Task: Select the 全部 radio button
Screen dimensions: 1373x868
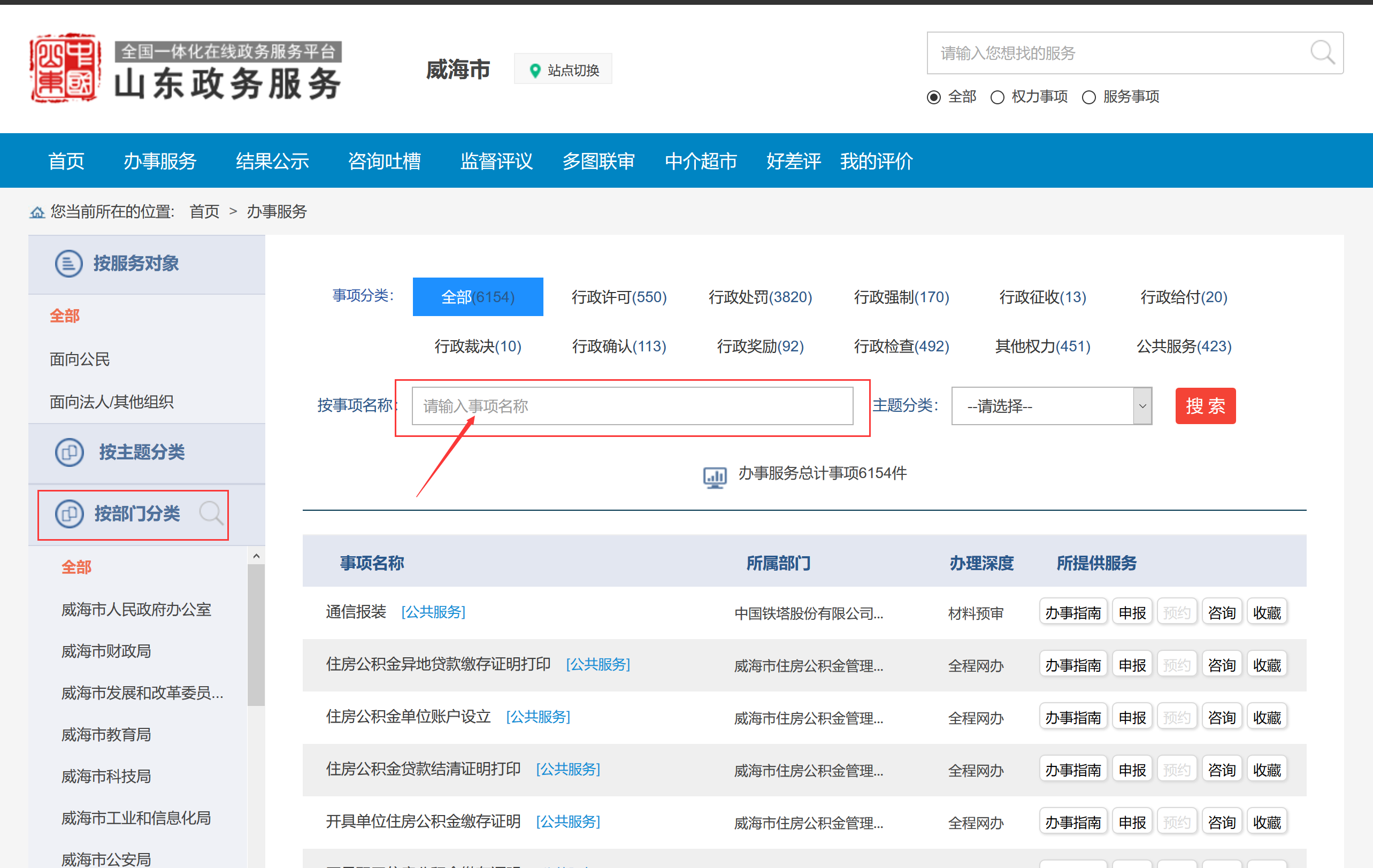Action: (x=933, y=97)
